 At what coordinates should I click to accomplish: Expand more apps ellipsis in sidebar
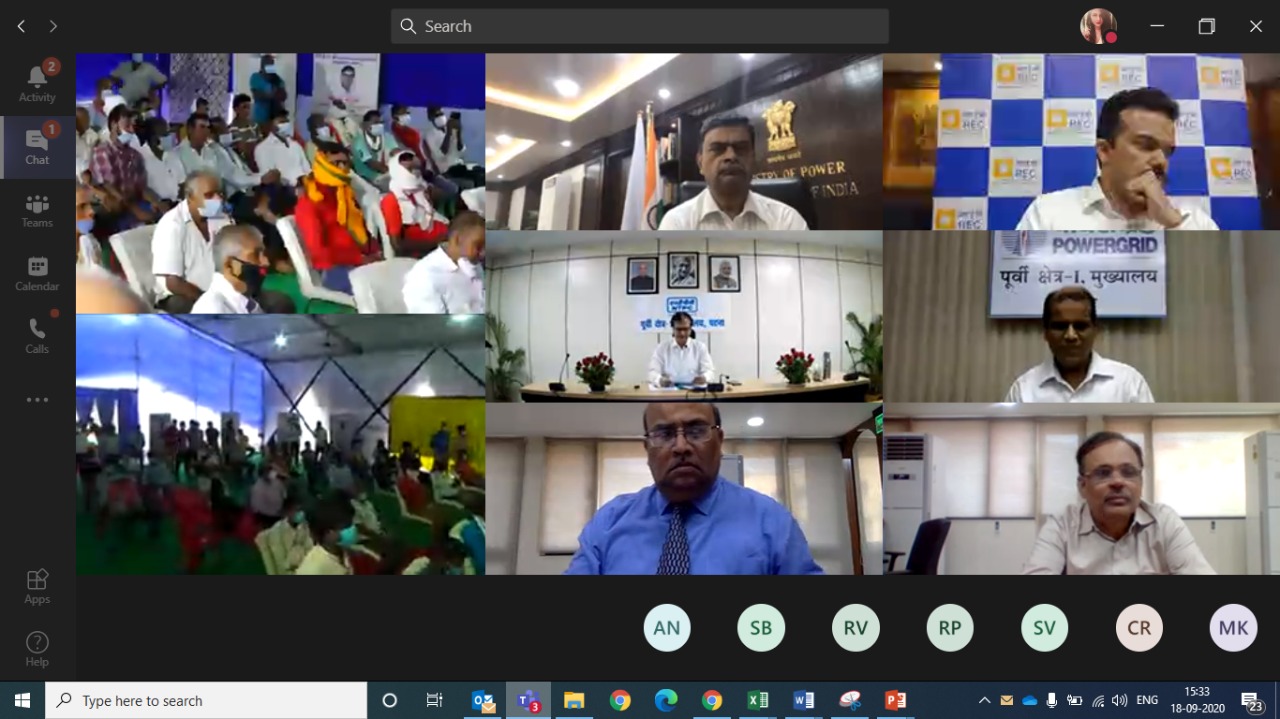click(x=37, y=400)
